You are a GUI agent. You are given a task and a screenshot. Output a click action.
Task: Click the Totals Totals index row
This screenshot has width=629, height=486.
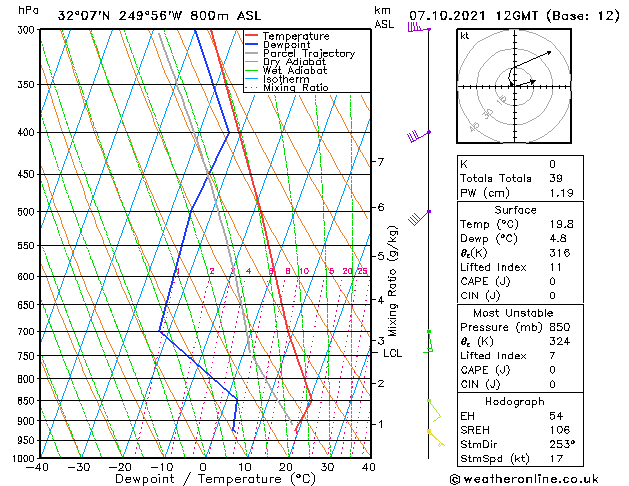pos(520,178)
